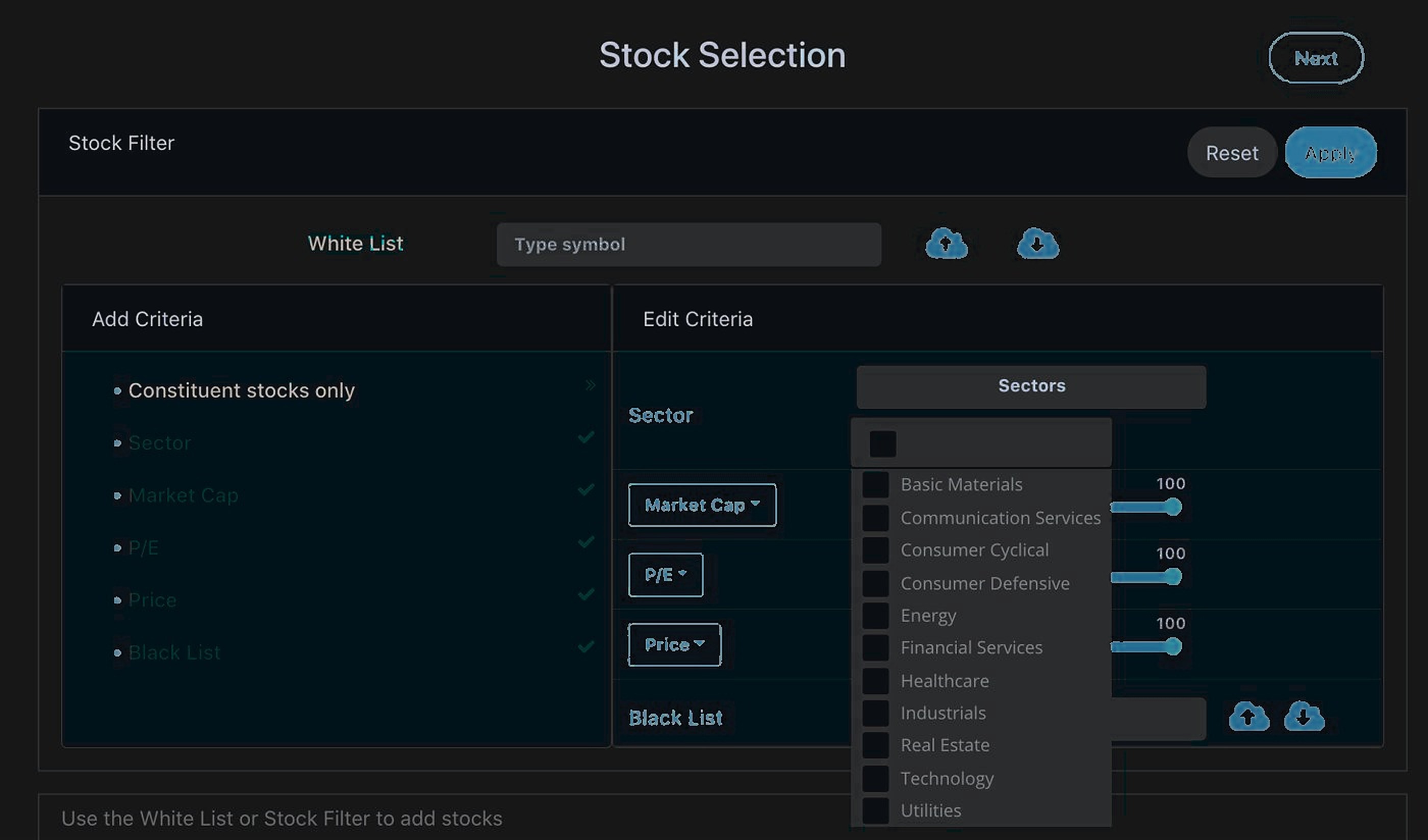Select Black List in Add Criteria list

point(174,652)
